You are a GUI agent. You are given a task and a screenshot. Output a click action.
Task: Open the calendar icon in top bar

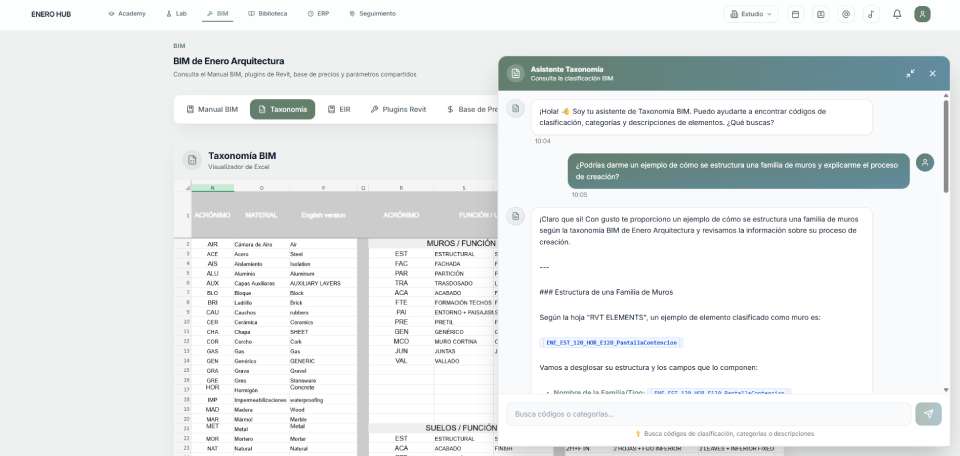(x=795, y=14)
